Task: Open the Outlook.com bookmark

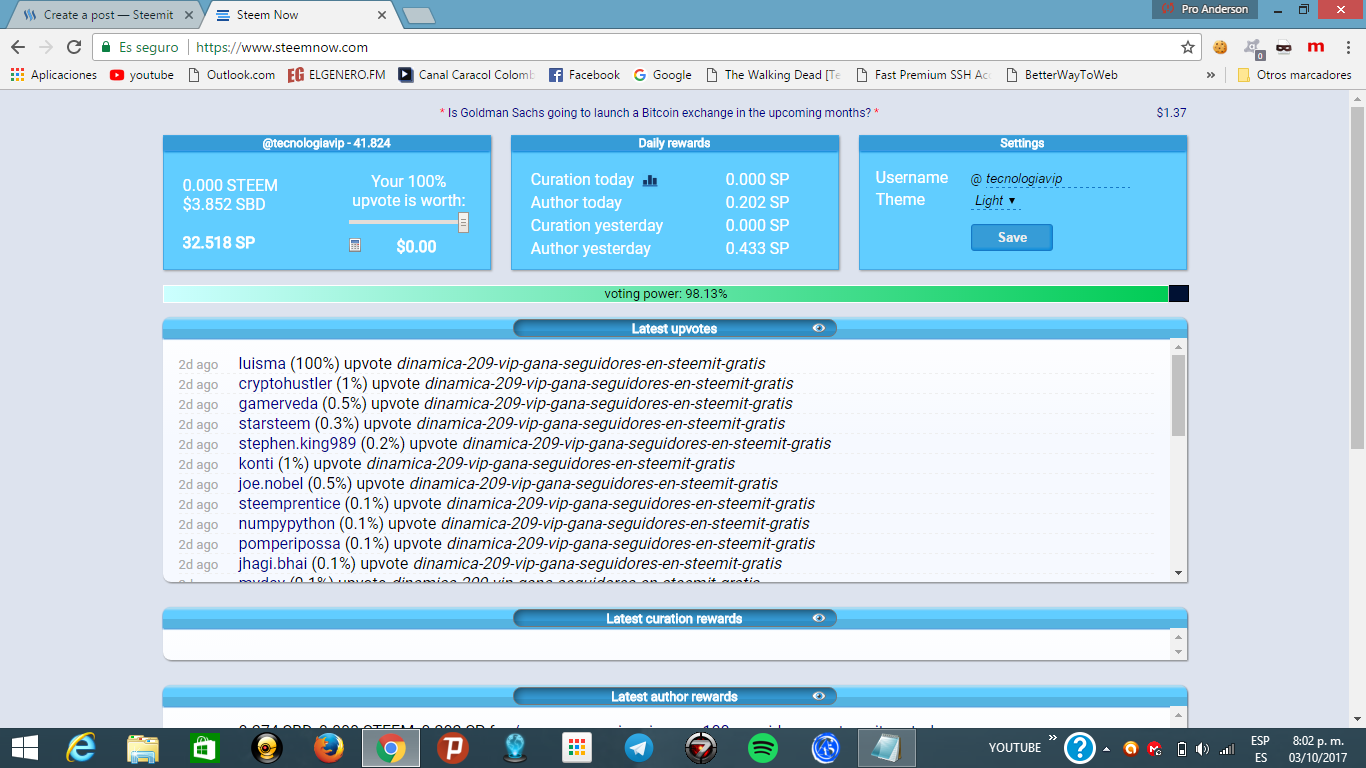Action: (x=231, y=75)
